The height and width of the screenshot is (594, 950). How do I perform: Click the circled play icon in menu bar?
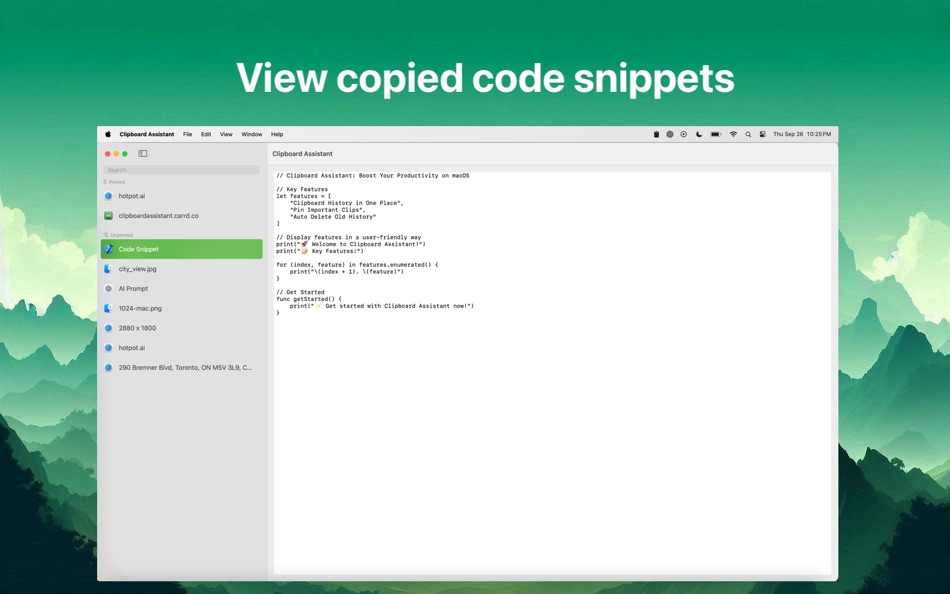click(x=683, y=135)
